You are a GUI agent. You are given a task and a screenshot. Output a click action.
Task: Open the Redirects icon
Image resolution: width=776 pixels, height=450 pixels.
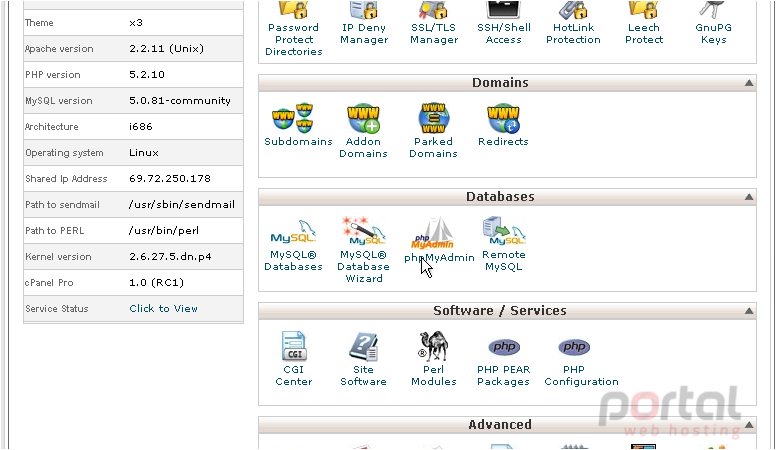point(503,118)
